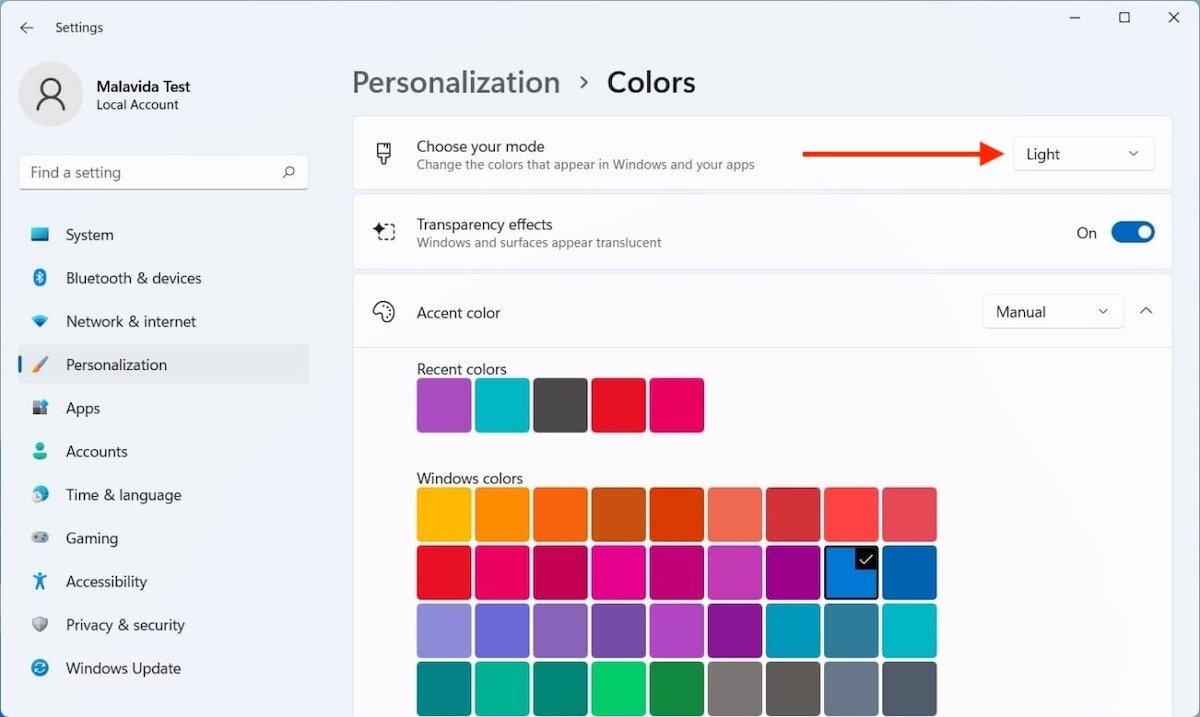Click the Windows colors label

470,478
